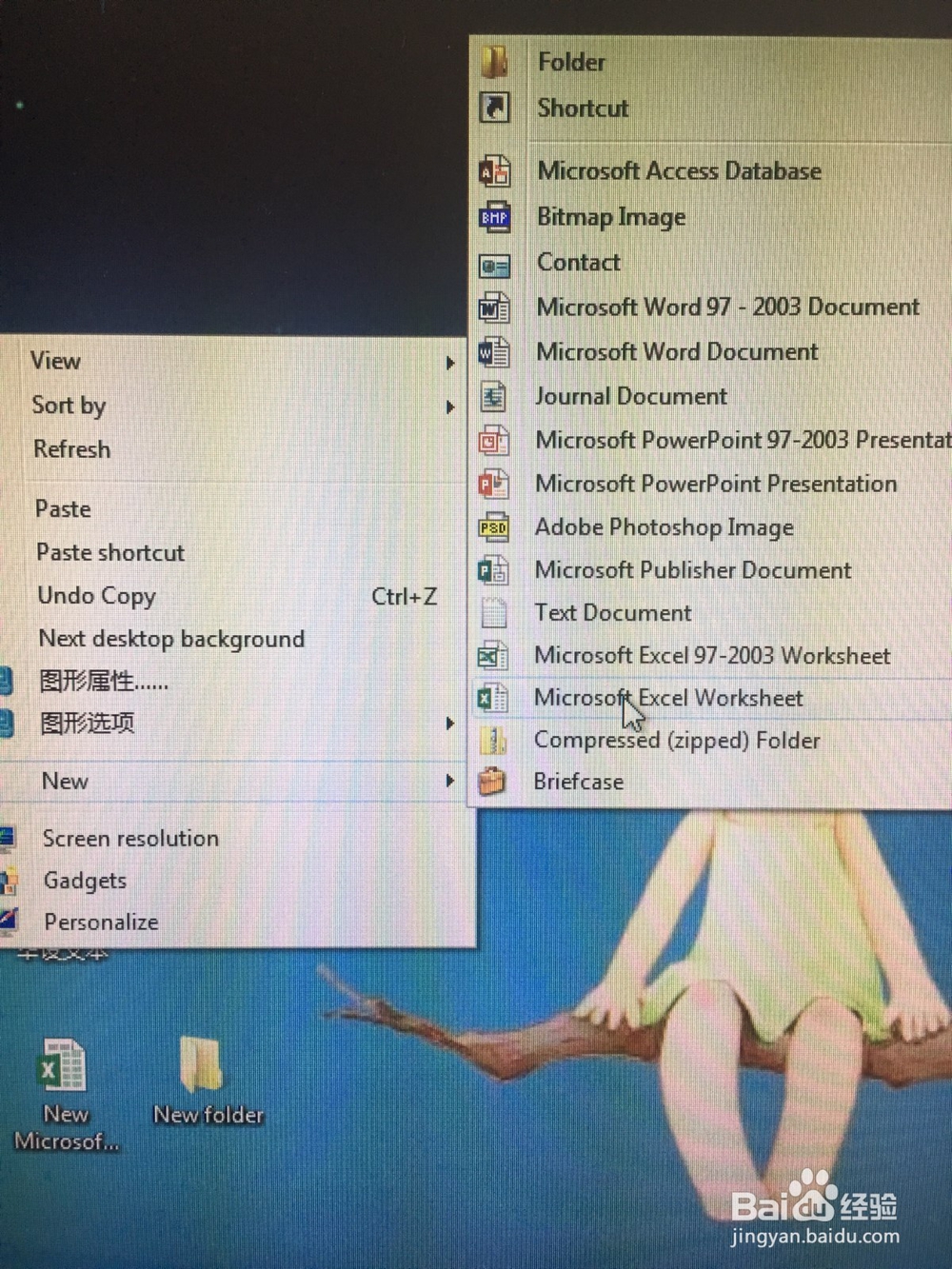Choose Text Document text entry
Screen dimensions: 952x1269
613,612
